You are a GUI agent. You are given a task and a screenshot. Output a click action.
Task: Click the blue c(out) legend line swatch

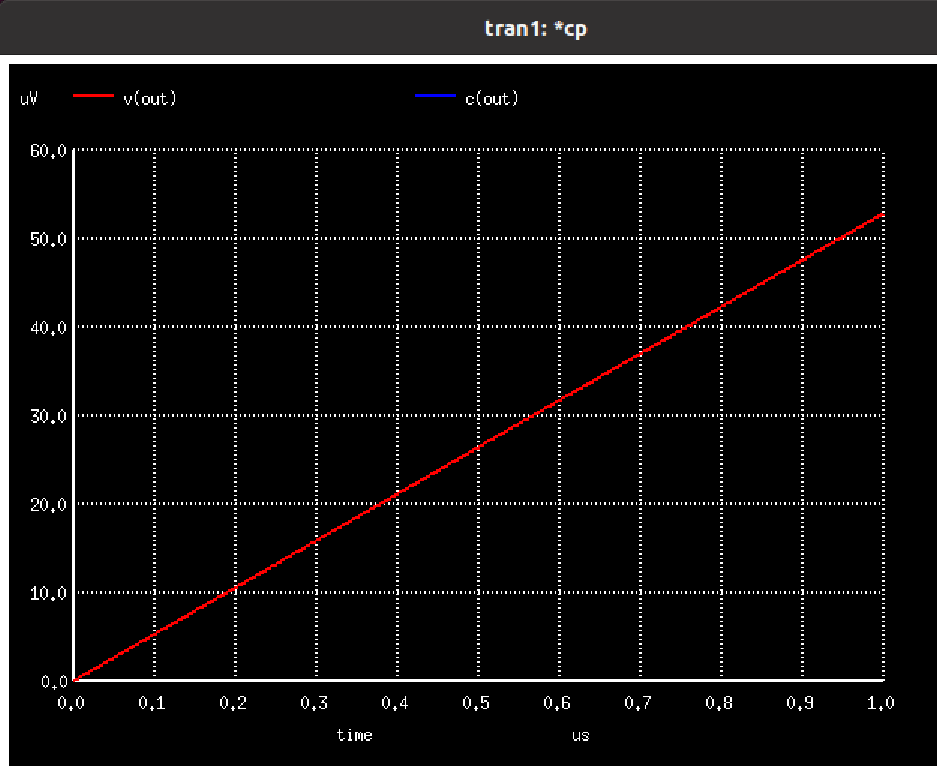tap(436, 95)
